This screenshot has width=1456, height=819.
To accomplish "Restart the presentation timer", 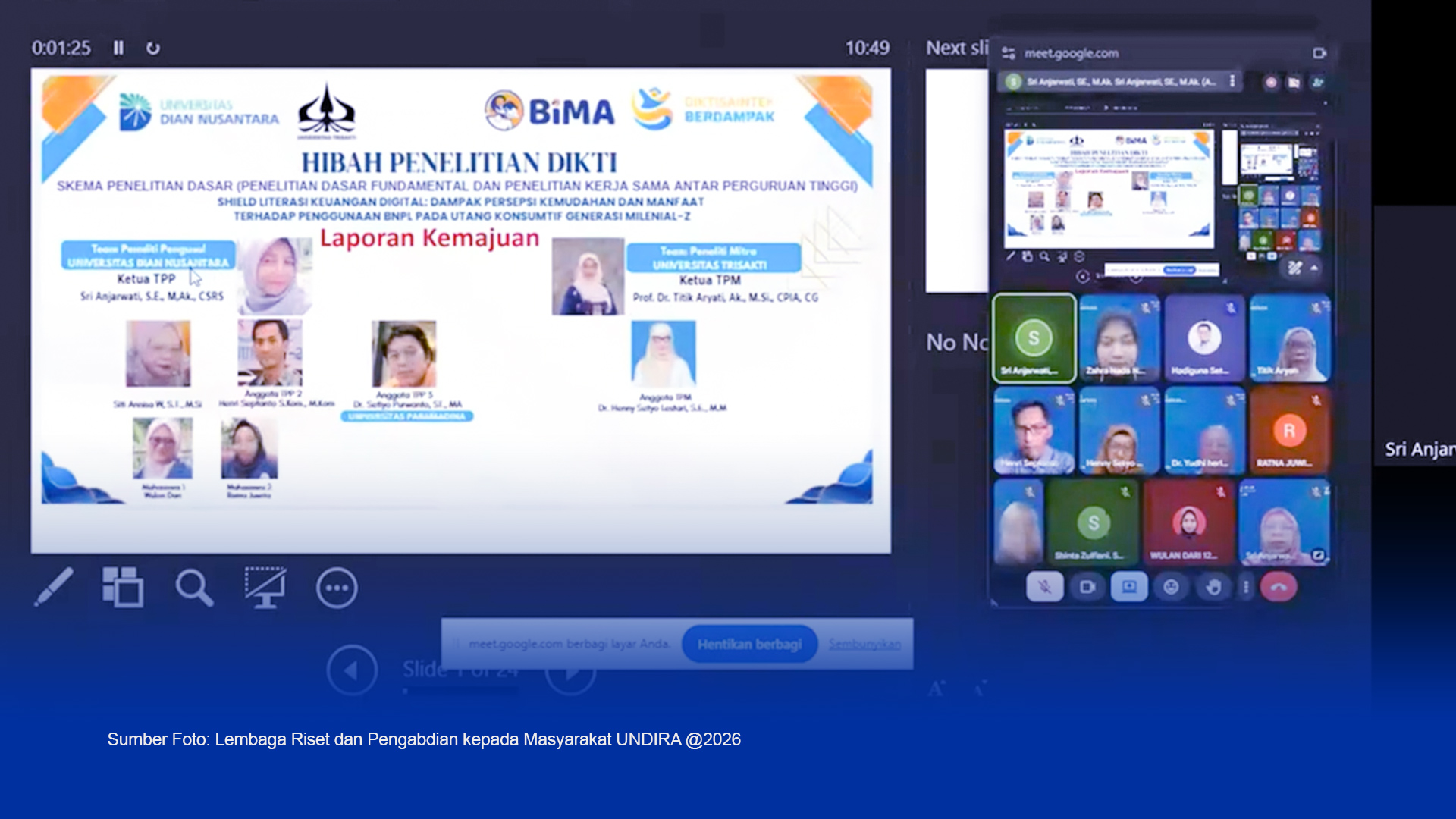I will (153, 48).
